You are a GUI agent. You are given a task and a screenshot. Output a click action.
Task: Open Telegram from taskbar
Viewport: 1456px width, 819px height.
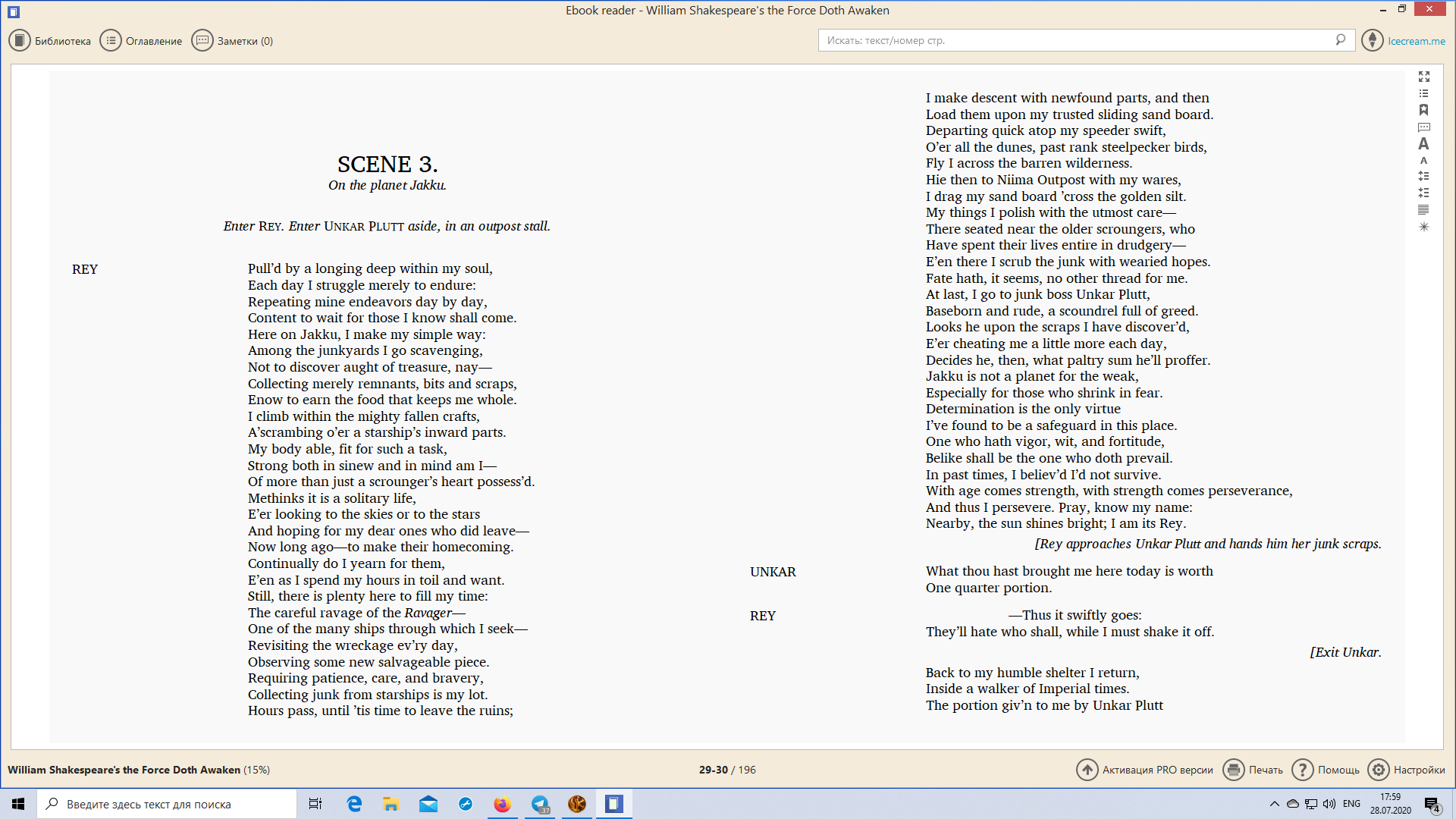(540, 804)
